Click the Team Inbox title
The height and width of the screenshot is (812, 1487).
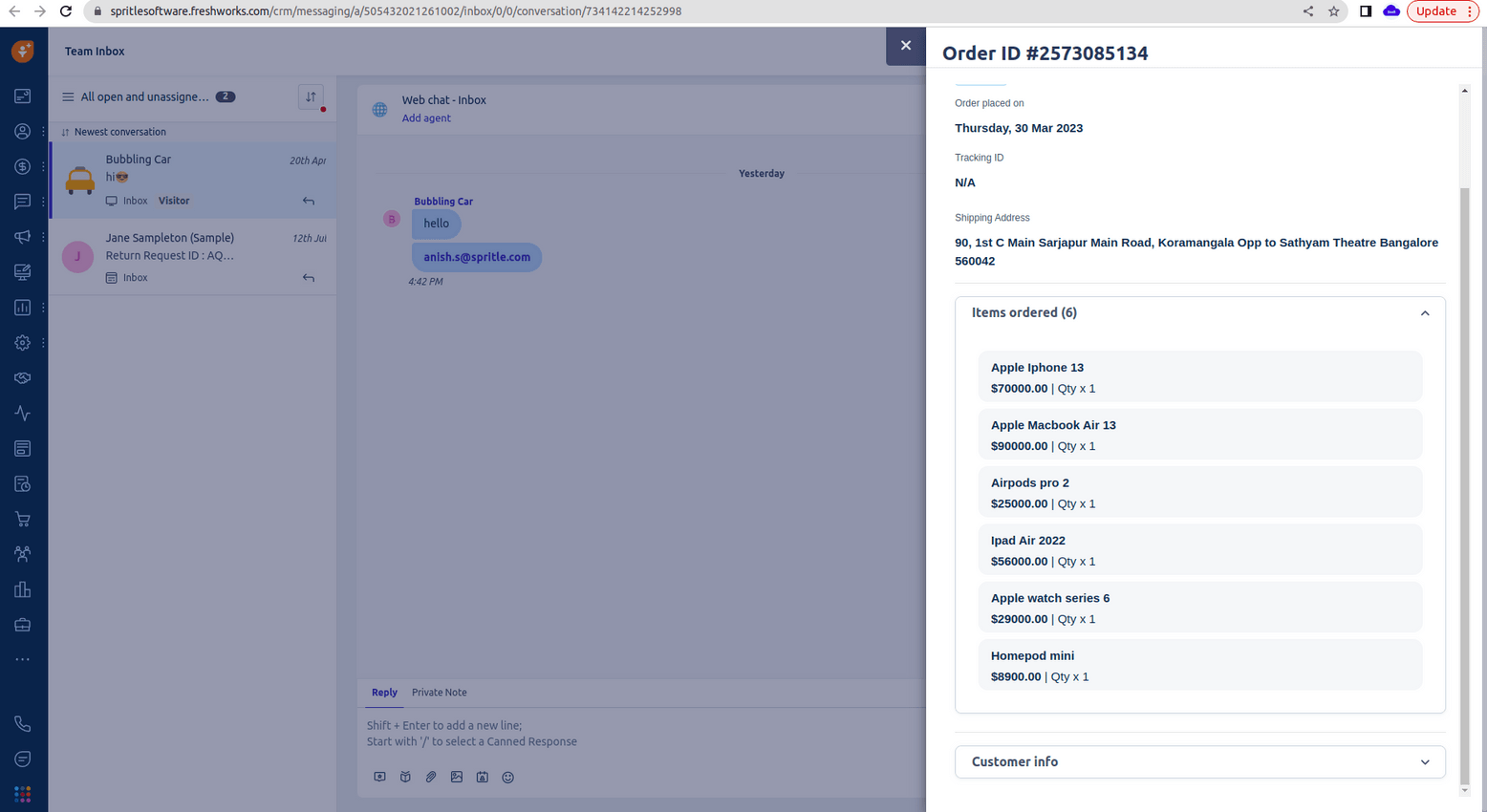pos(95,52)
